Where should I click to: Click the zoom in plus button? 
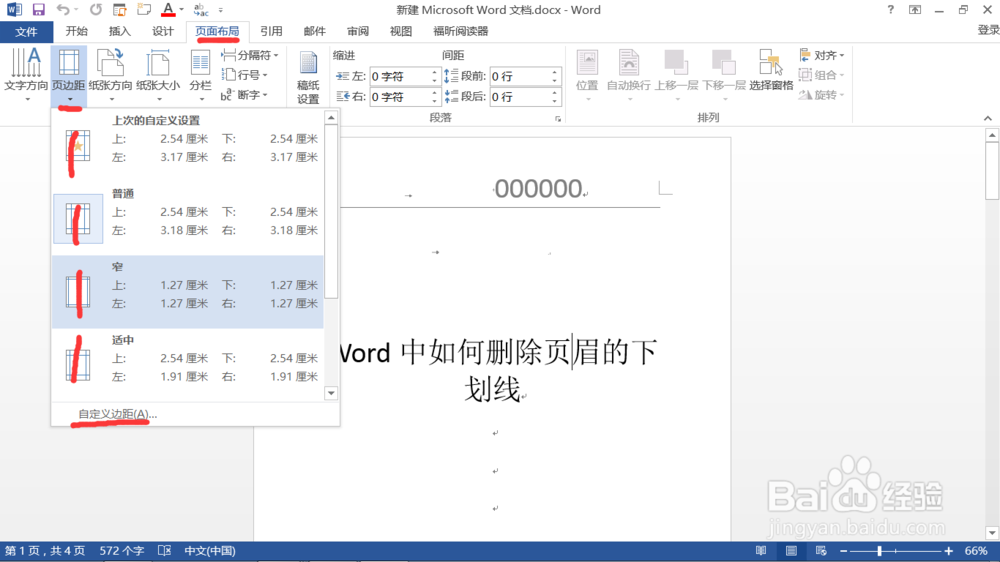(948, 551)
